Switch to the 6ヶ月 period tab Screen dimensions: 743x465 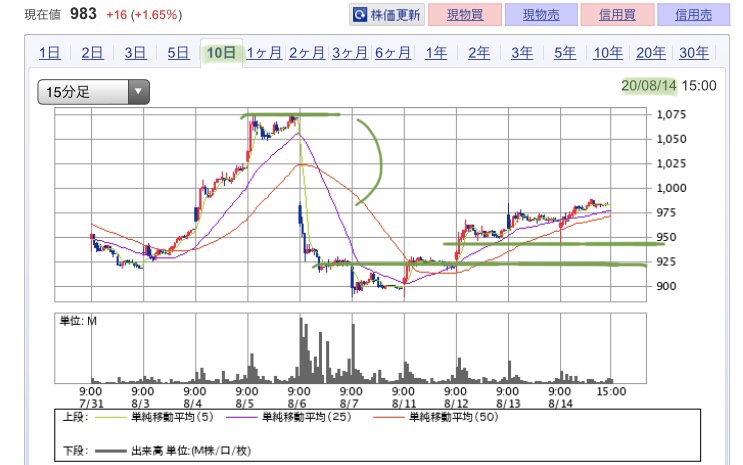393,53
